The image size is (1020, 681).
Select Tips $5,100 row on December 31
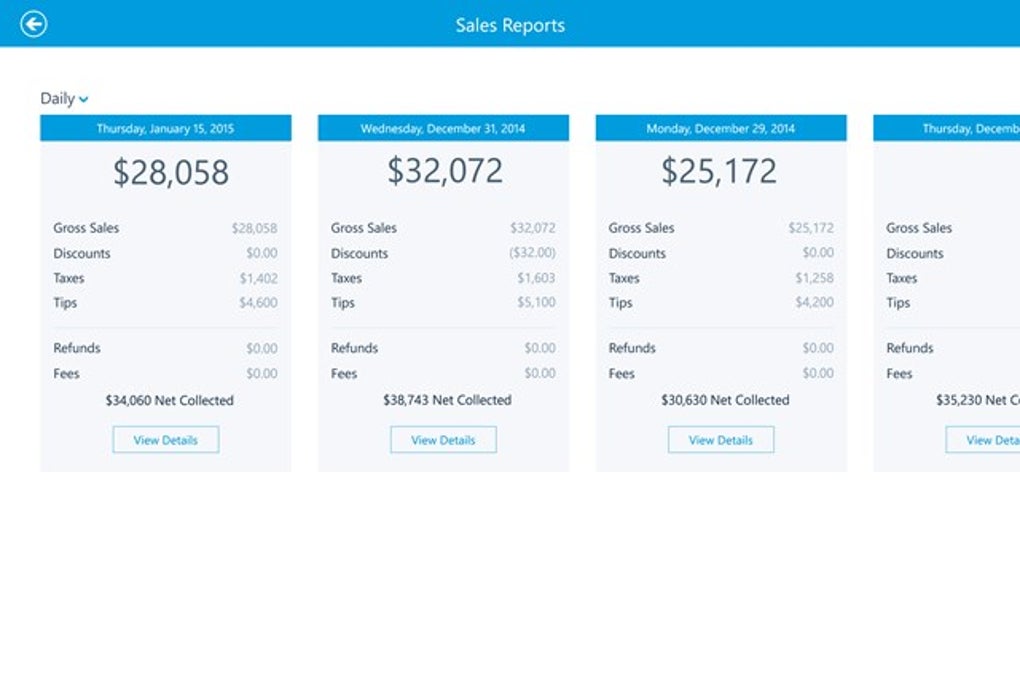coord(443,302)
